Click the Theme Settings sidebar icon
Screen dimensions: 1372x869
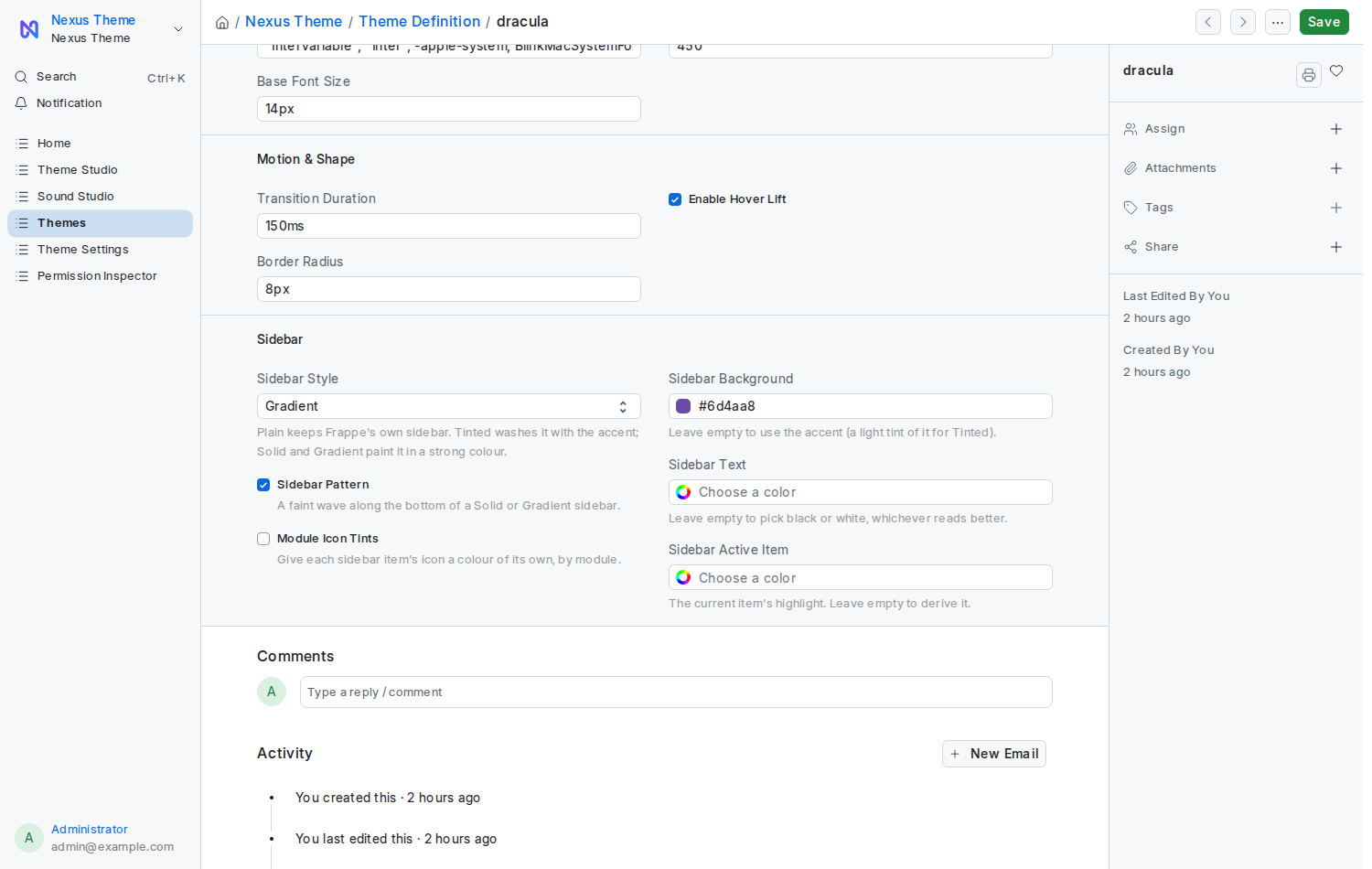point(23,250)
